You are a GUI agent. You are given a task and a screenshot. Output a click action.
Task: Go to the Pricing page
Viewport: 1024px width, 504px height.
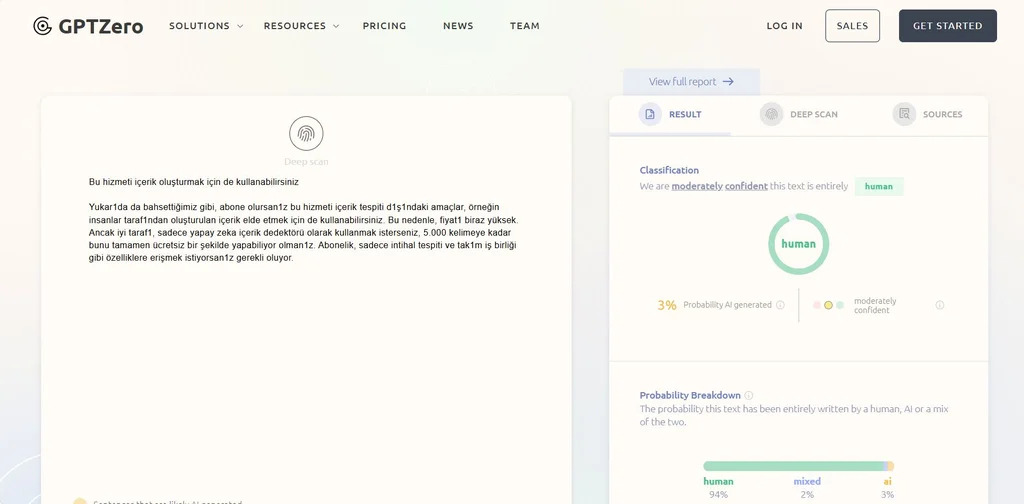(385, 26)
